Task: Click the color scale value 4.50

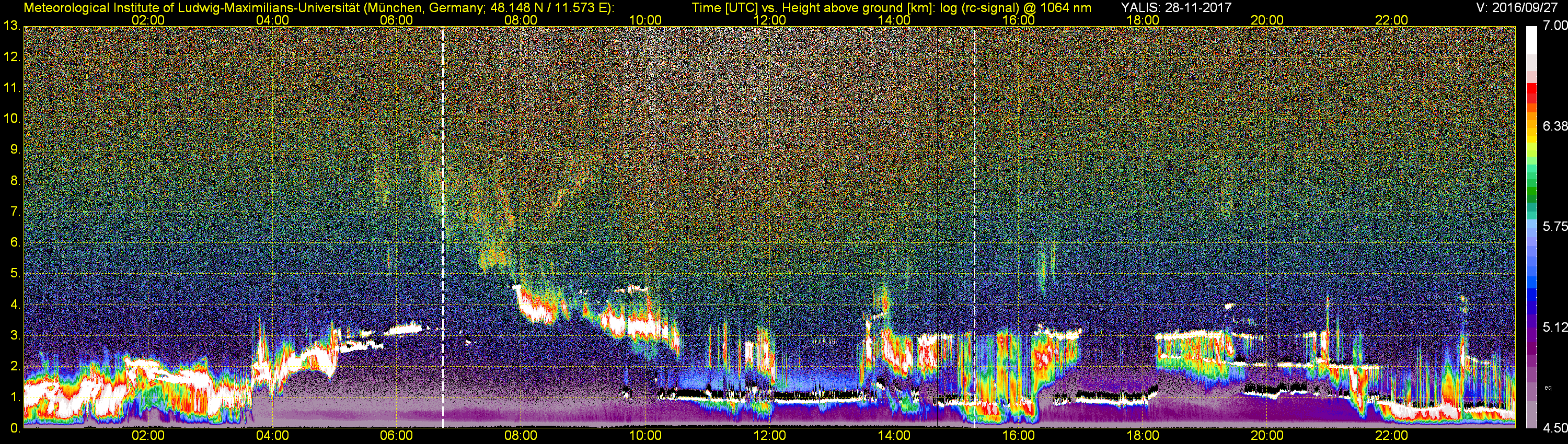Action: tap(1554, 428)
